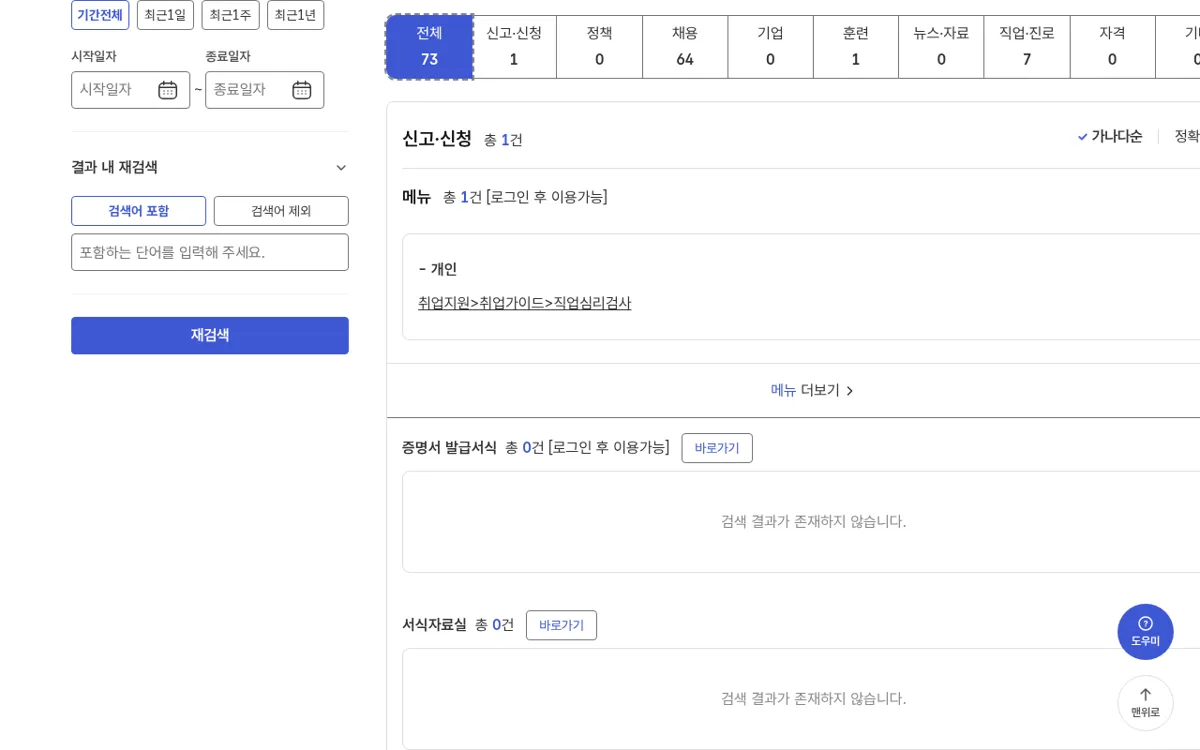Viewport: 1200px width, 750px height.
Task: Collapse the 결과 내 재검색 section chevron
Action: [x=341, y=168]
